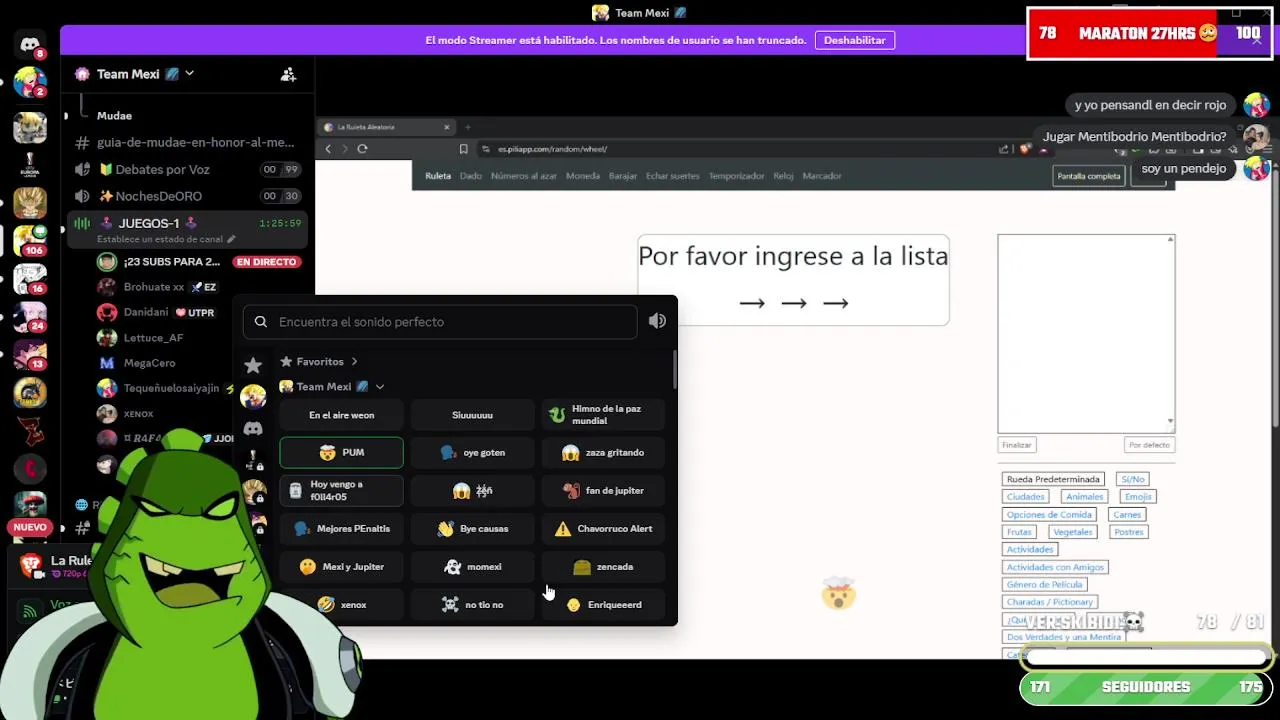Play the PUM soundboard sound
The width and height of the screenshot is (1280, 720).
341,453
